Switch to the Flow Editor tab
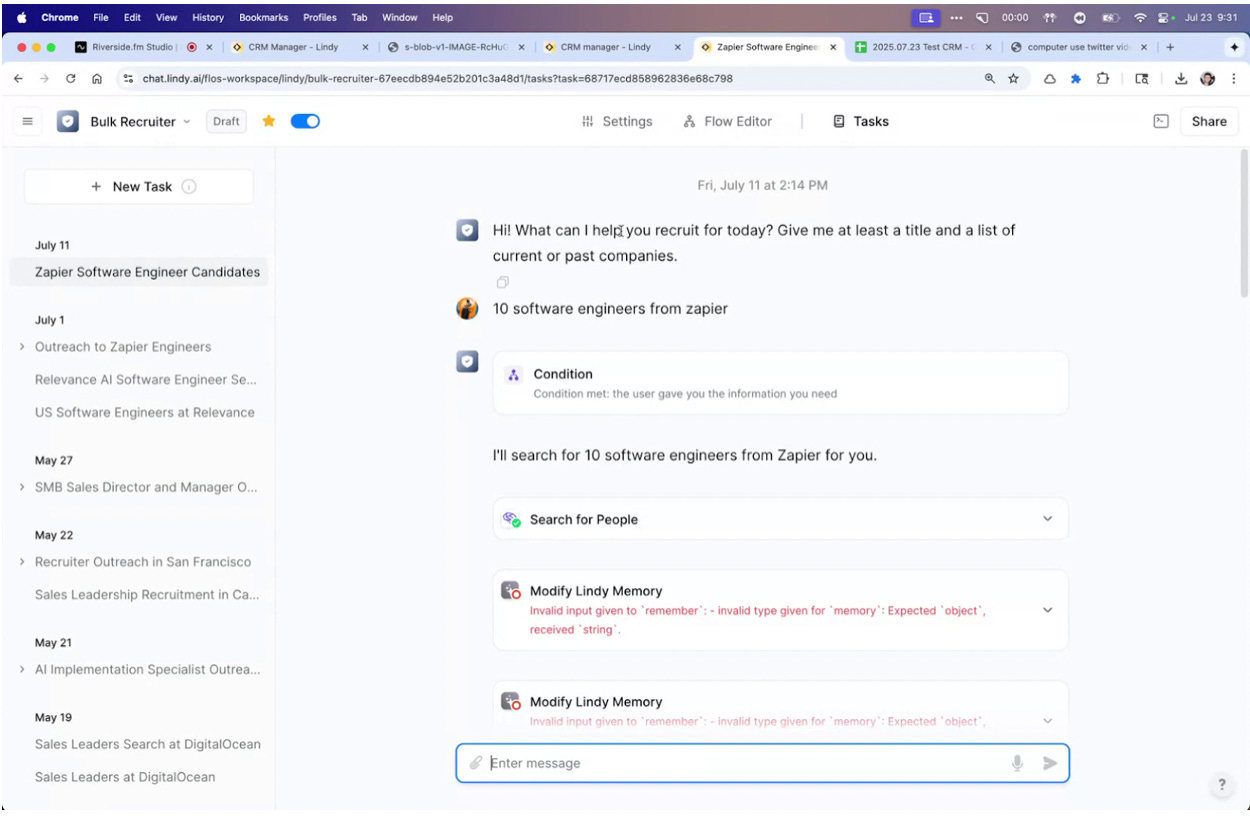Image resolution: width=1250 pixels, height=824 pixels. click(x=728, y=121)
